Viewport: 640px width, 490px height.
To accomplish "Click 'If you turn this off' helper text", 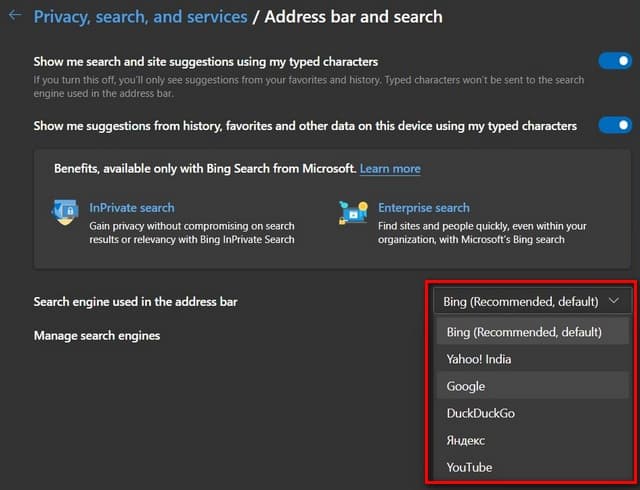I will coord(309,86).
